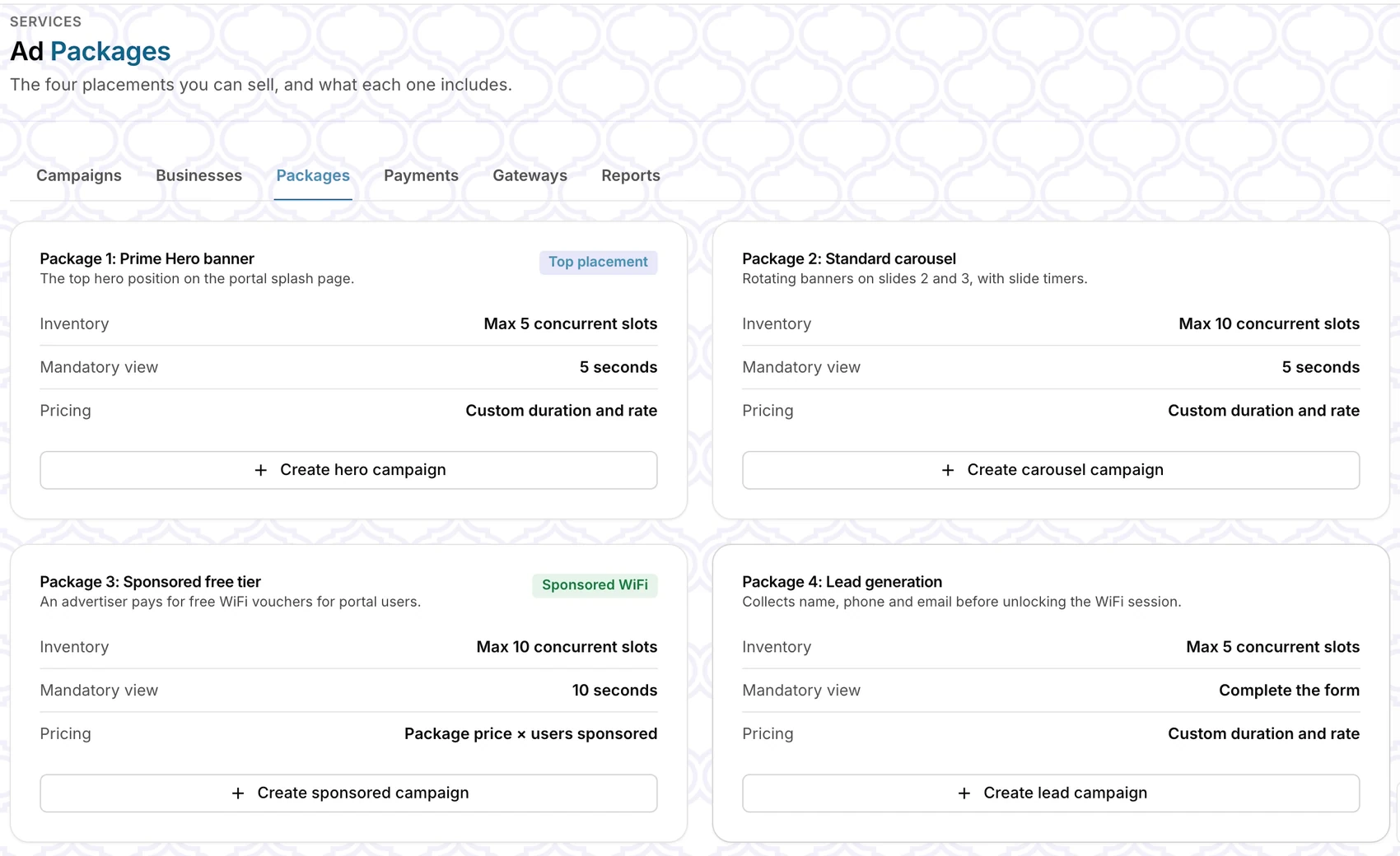Click the 5 seconds value in Package 2
The height and width of the screenshot is (856, 1400).
tap(1321, 367)
